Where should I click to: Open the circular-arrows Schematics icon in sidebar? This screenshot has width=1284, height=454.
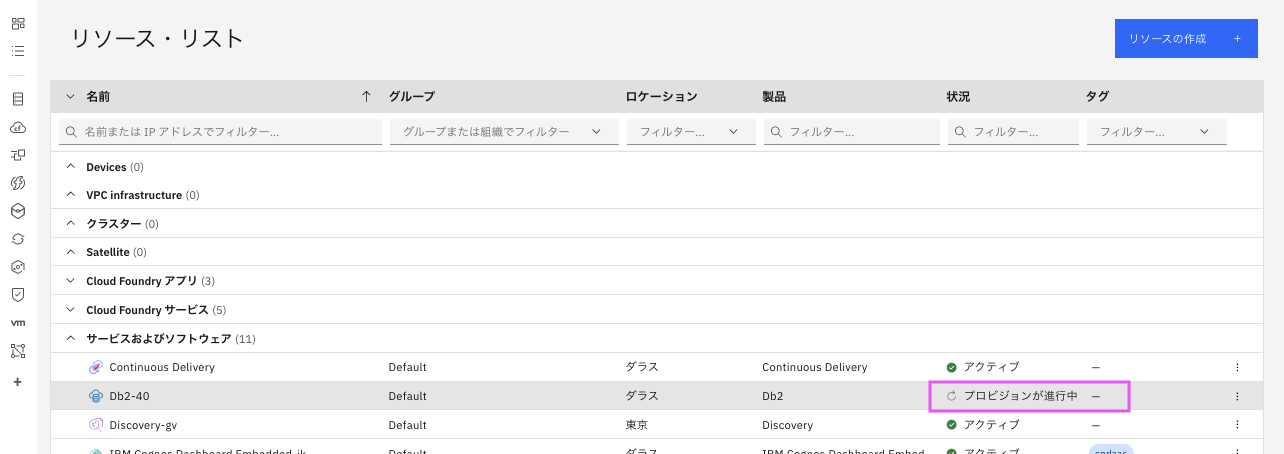(x=18, y=239)
